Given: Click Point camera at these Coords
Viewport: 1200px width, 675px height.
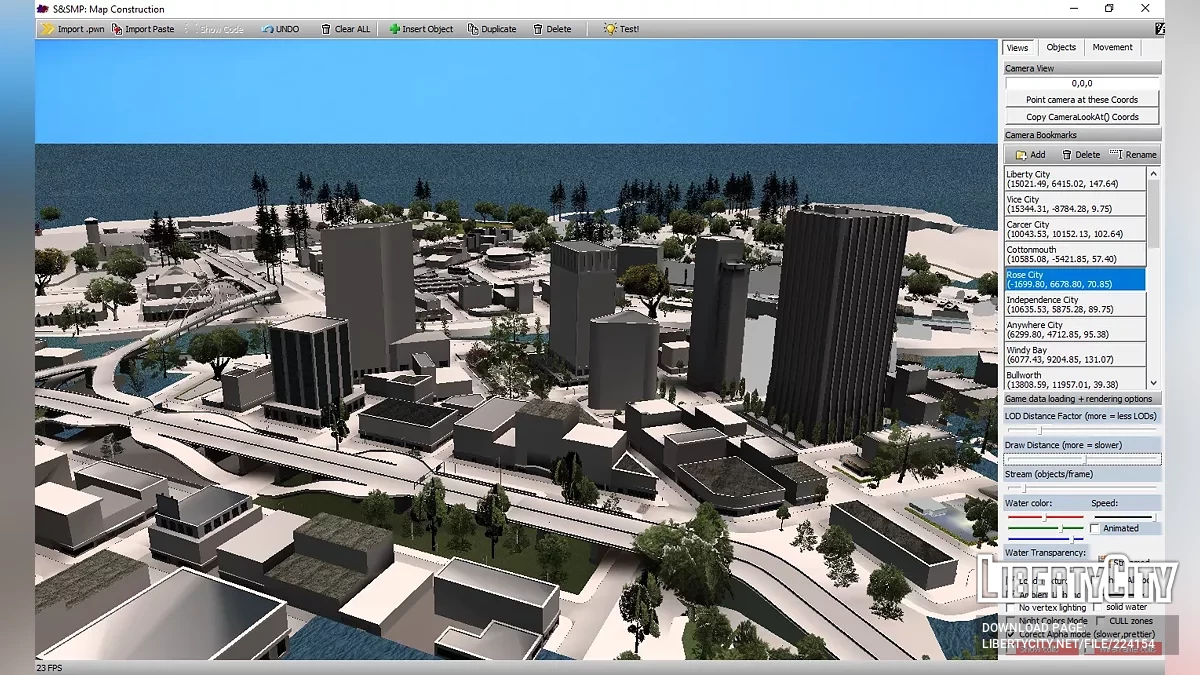Looking at the screenshot, I should coord(1082,100).
